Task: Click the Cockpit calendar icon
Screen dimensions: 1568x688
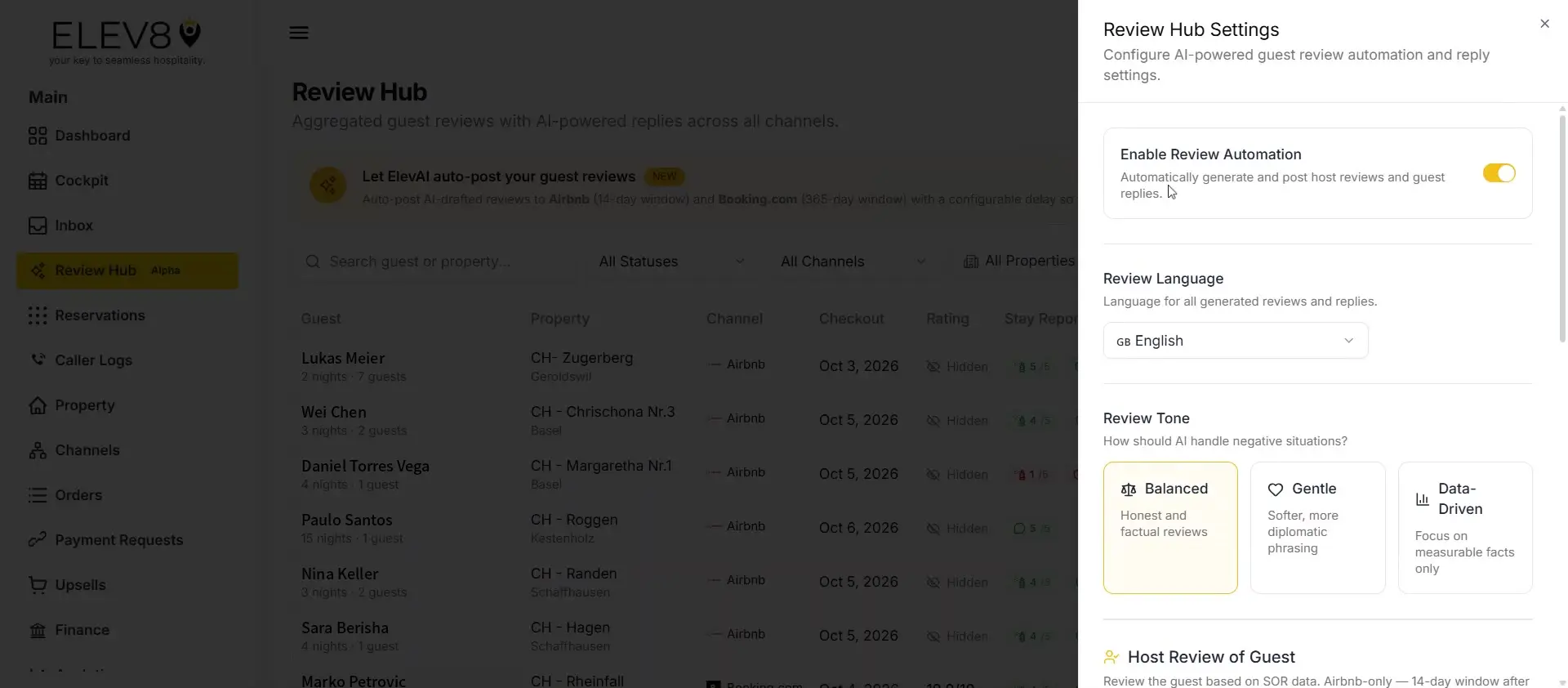Action: [38, 181]
